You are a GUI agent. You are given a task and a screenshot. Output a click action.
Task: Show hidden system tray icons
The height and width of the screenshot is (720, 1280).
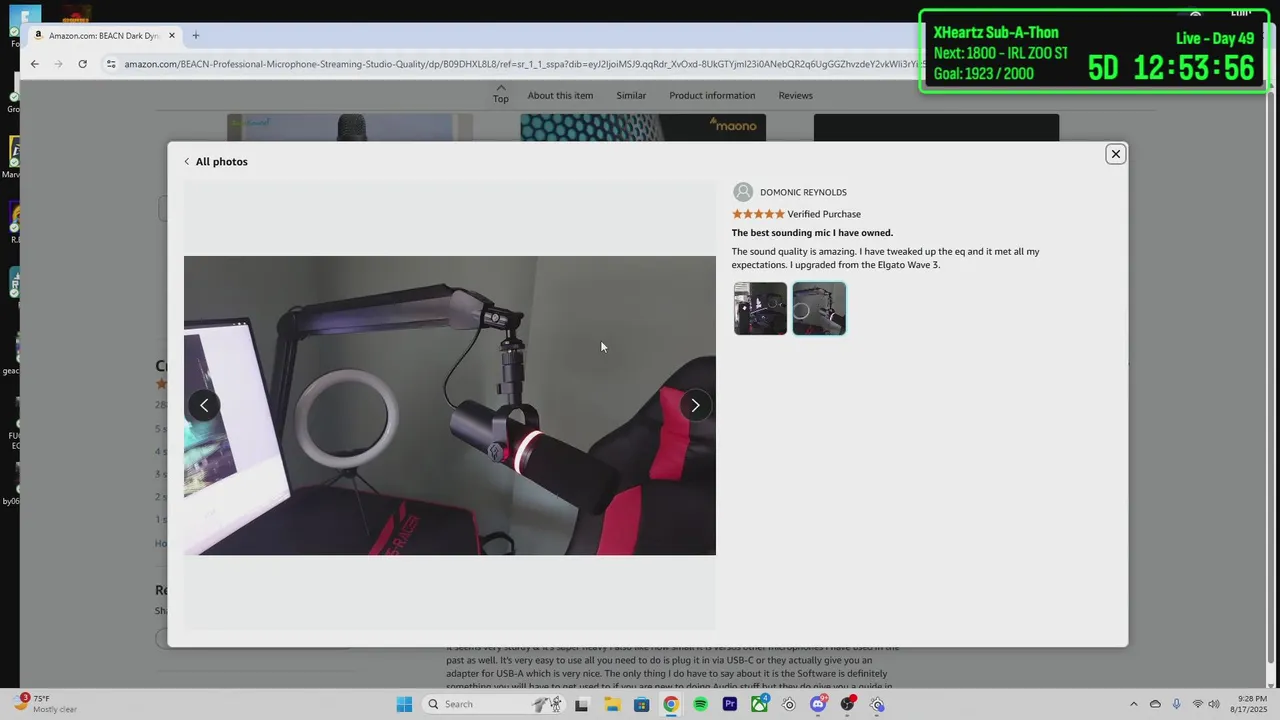click(x=1133, y=704)
